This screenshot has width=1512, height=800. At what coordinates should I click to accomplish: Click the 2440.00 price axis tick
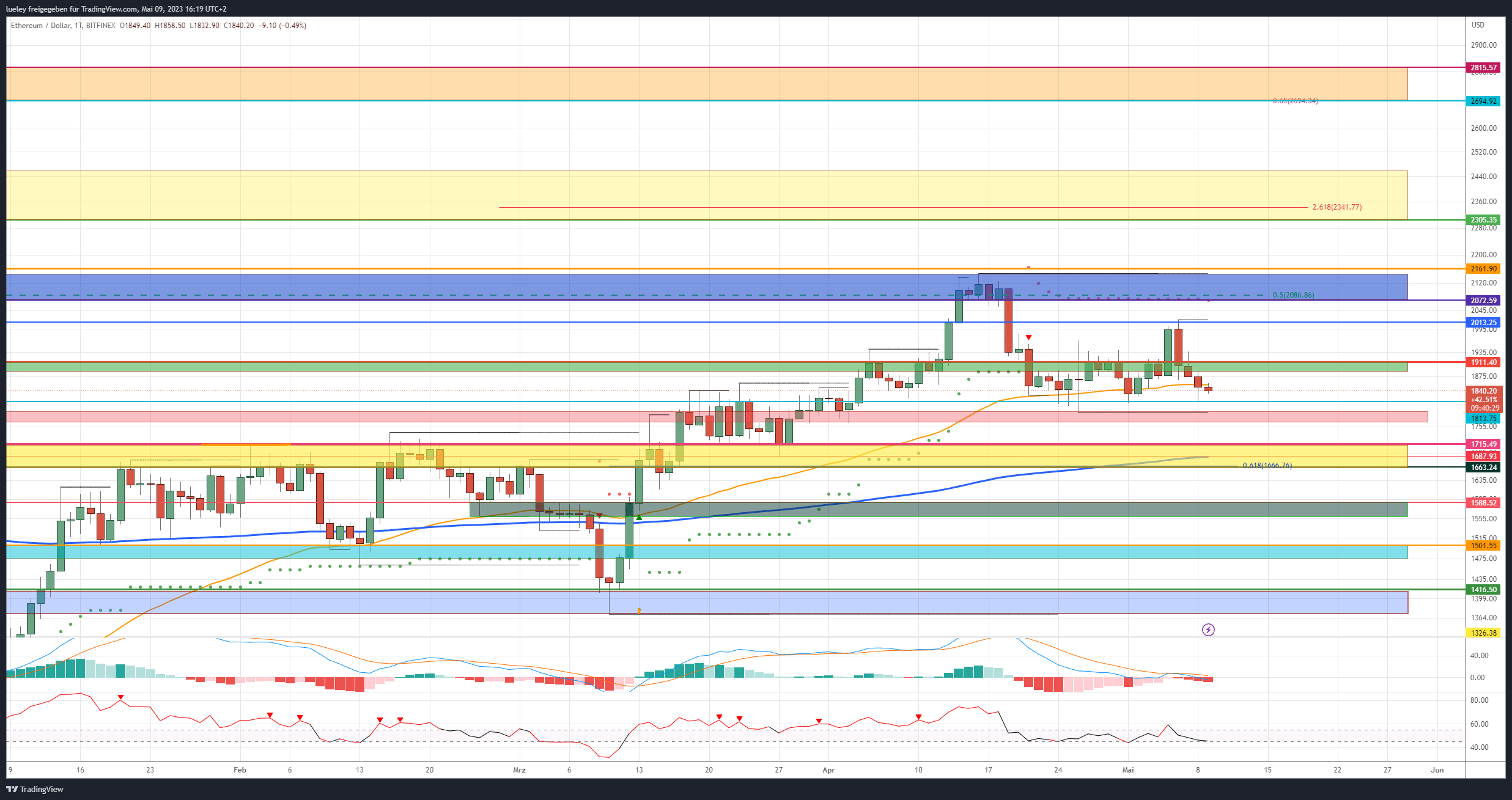pyautogui.click(x=1484, y=177)
